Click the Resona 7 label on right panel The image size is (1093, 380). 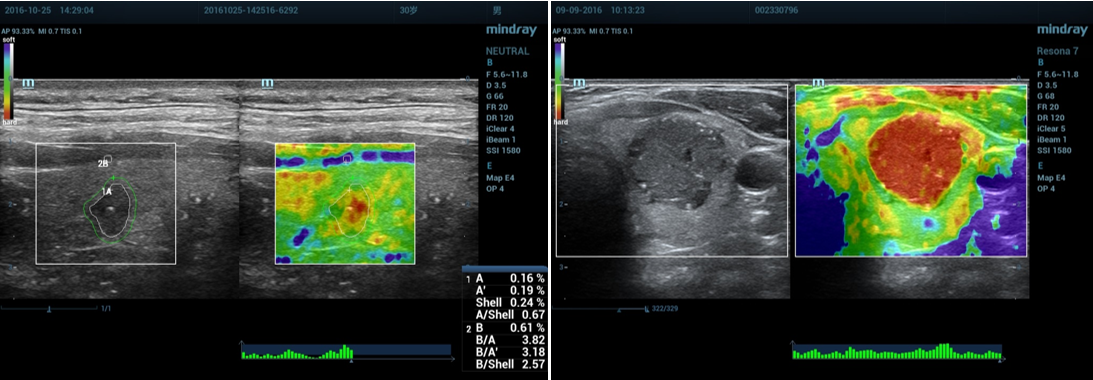[1058, 51]
